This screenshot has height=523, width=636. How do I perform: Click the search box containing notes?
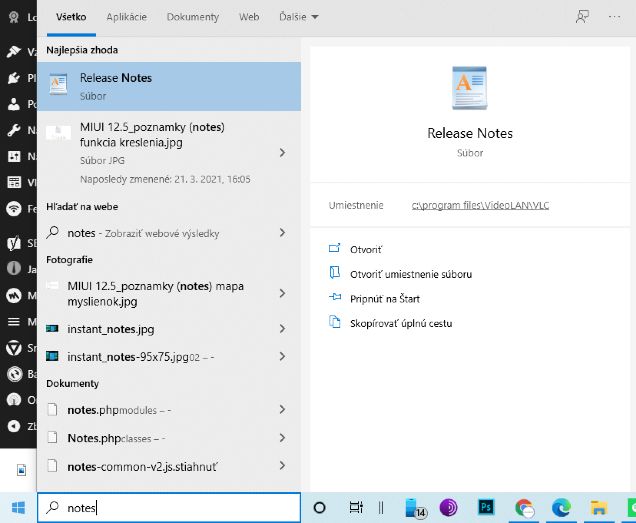coord(169,508)
